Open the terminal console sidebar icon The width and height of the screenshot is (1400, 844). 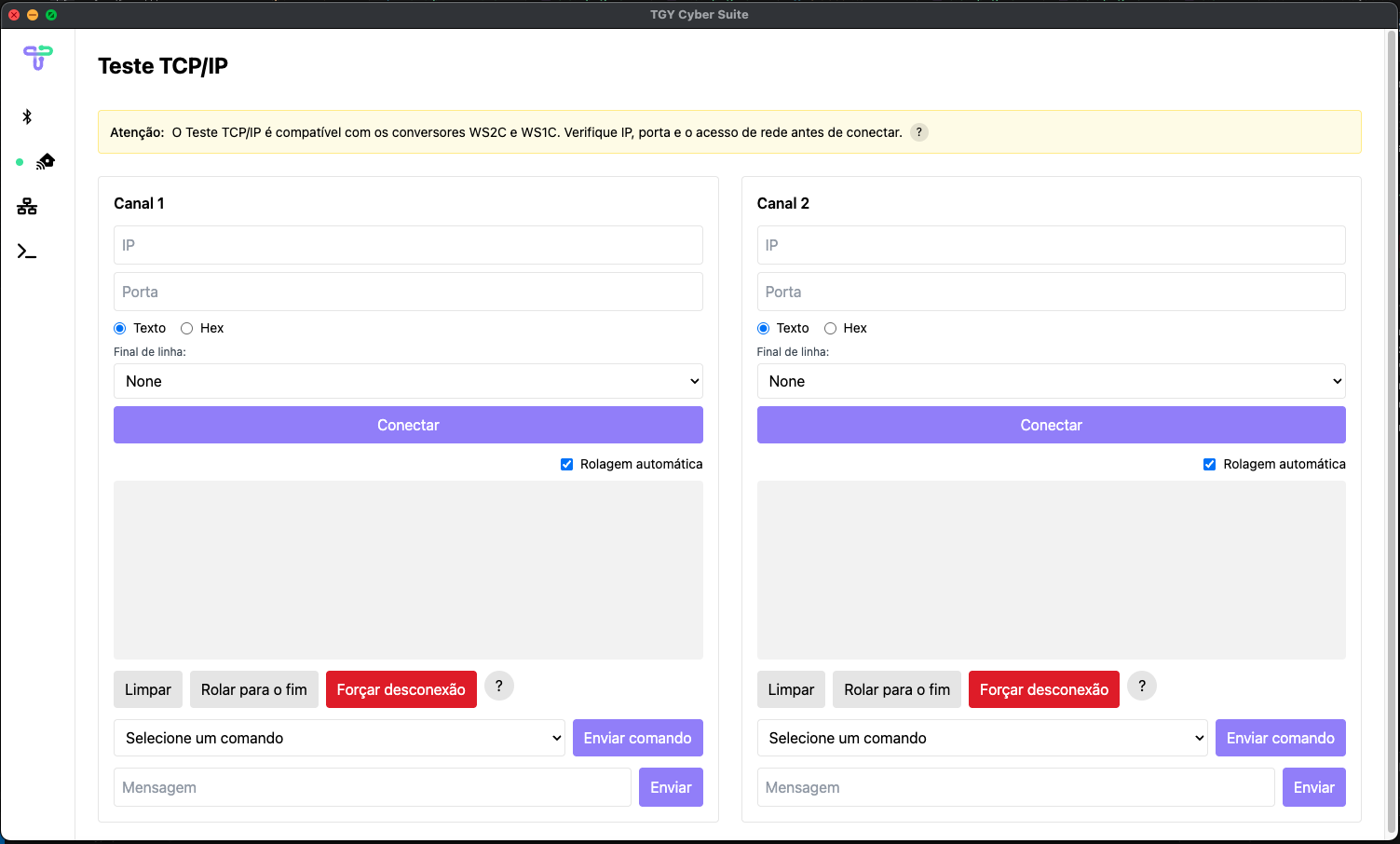click(27, 252)
